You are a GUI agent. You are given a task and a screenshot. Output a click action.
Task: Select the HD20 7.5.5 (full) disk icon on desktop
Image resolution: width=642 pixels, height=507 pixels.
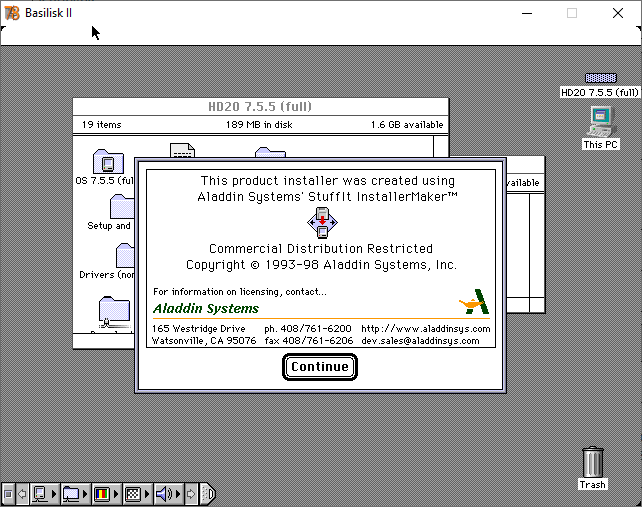600,78
